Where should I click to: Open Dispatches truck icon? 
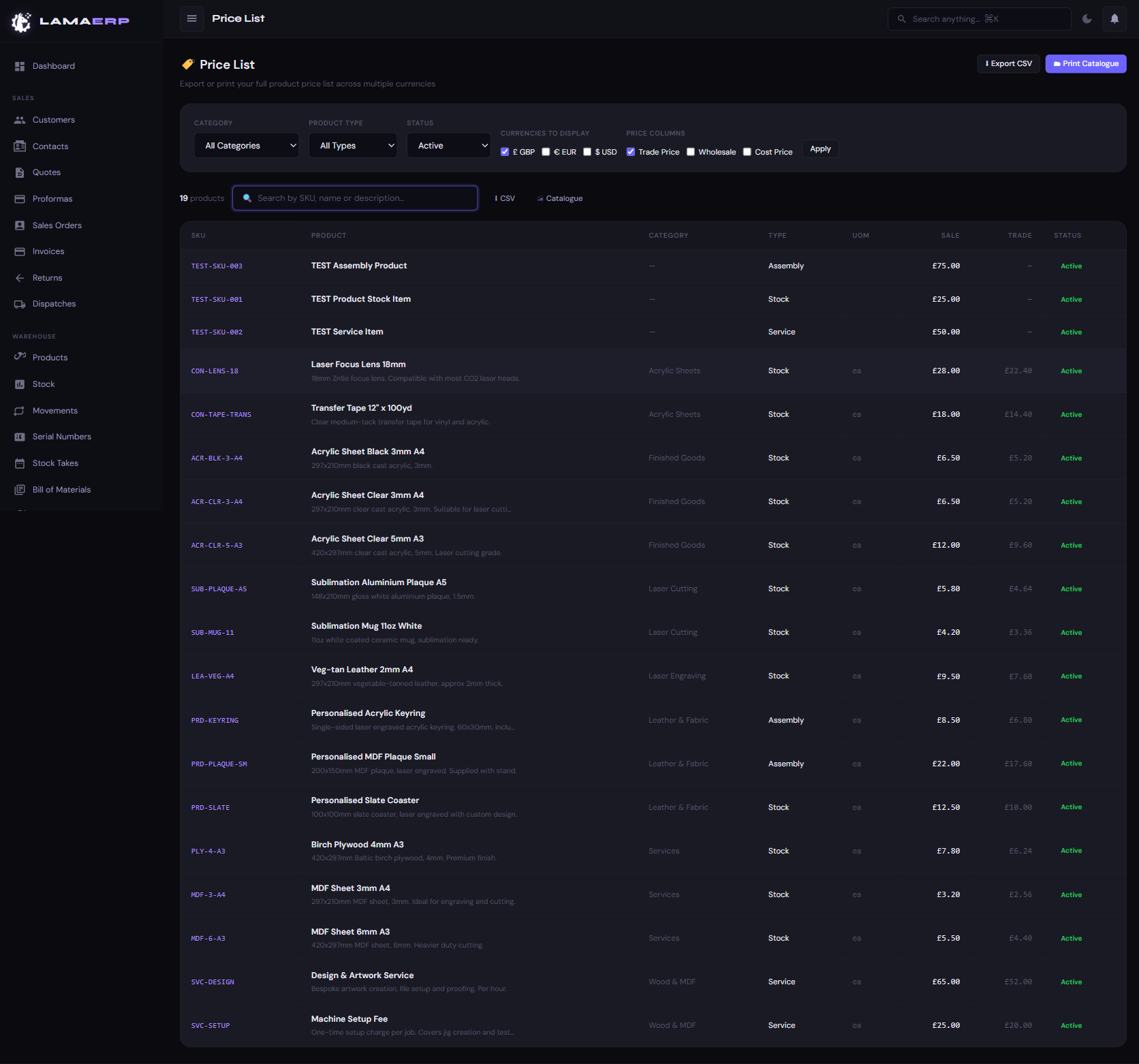(x=20, y=304)
